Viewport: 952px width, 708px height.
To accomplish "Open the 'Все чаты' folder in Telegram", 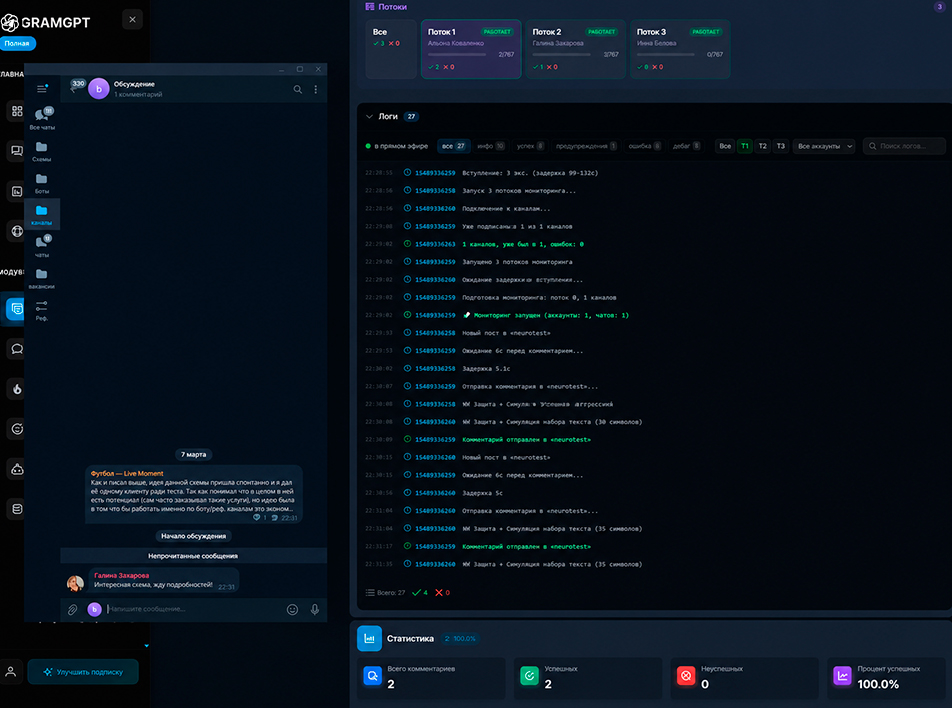I will (42, 118).
